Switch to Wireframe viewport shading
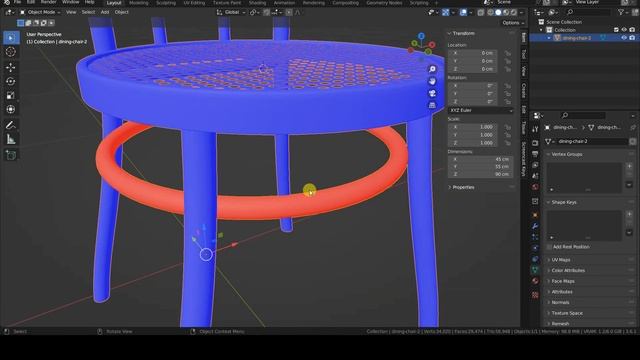 pos(491,13)
